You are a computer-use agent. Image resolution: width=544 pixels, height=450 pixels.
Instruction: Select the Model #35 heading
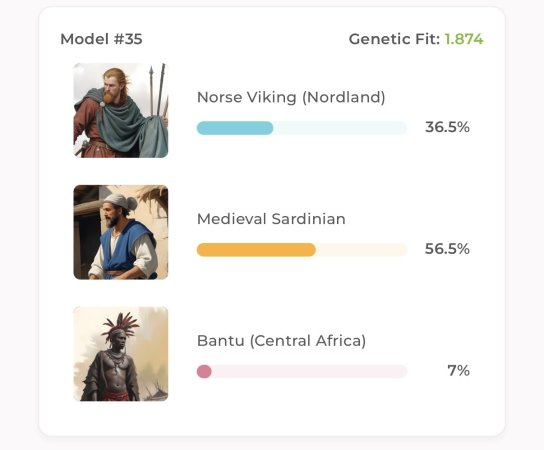101,39
